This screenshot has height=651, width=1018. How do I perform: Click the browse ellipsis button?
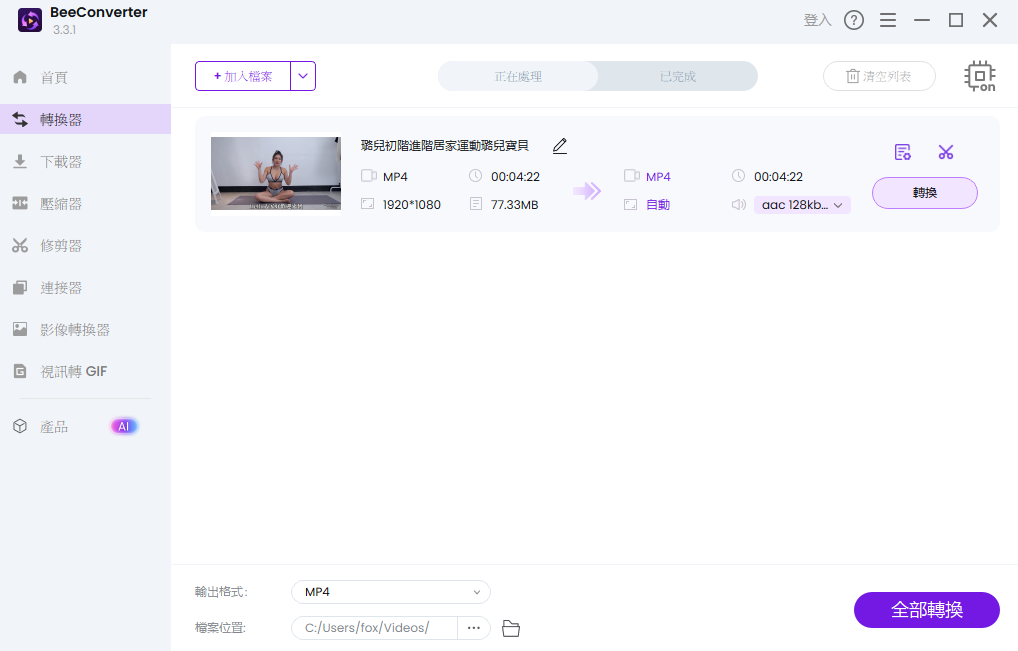474,628
